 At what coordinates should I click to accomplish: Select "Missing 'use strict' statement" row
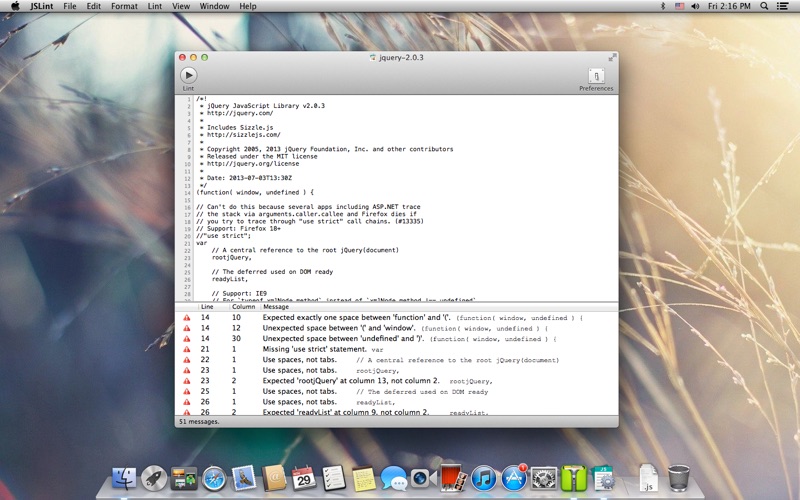pyautogui.click(x=396, y=349)
